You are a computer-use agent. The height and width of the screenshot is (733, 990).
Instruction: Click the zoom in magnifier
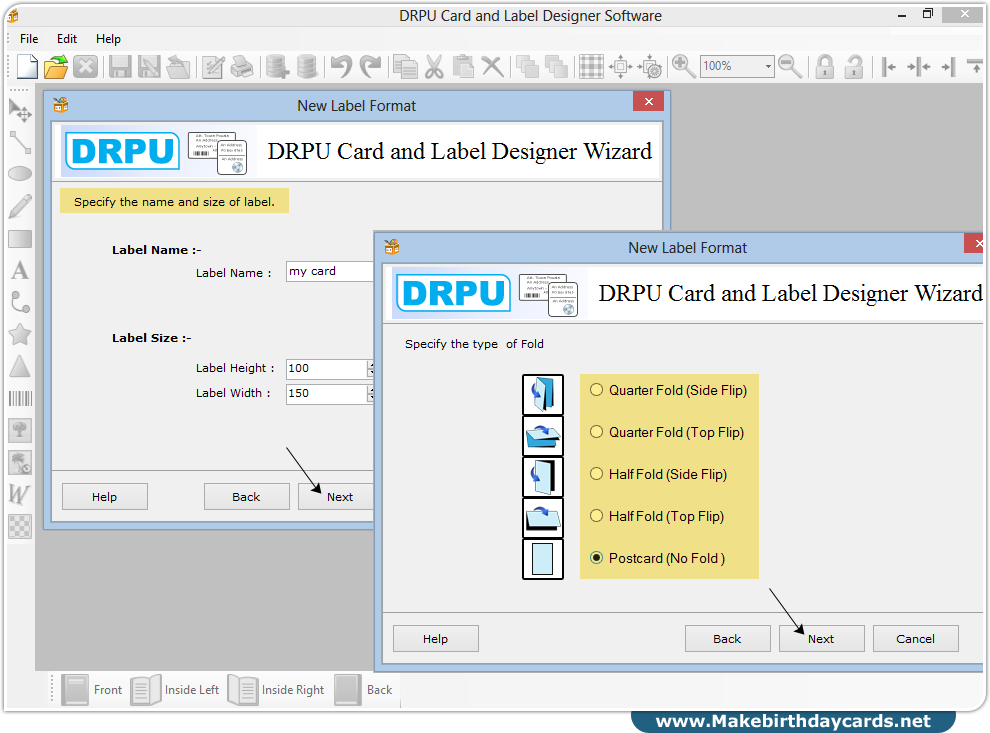[683, 66]
